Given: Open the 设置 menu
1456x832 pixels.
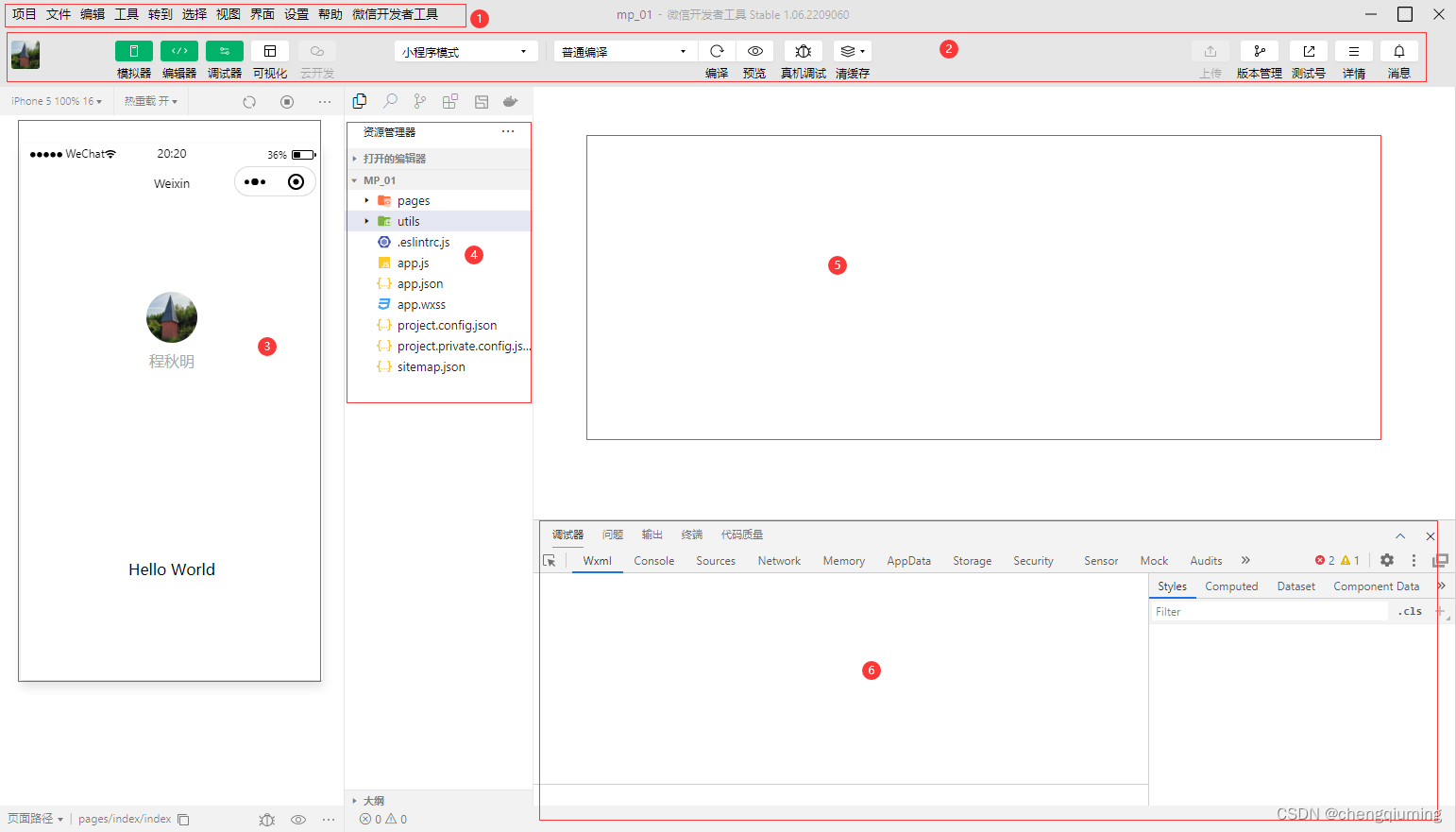Looking at the screenshot, I should pyautogui.click(x=296, y=14).
